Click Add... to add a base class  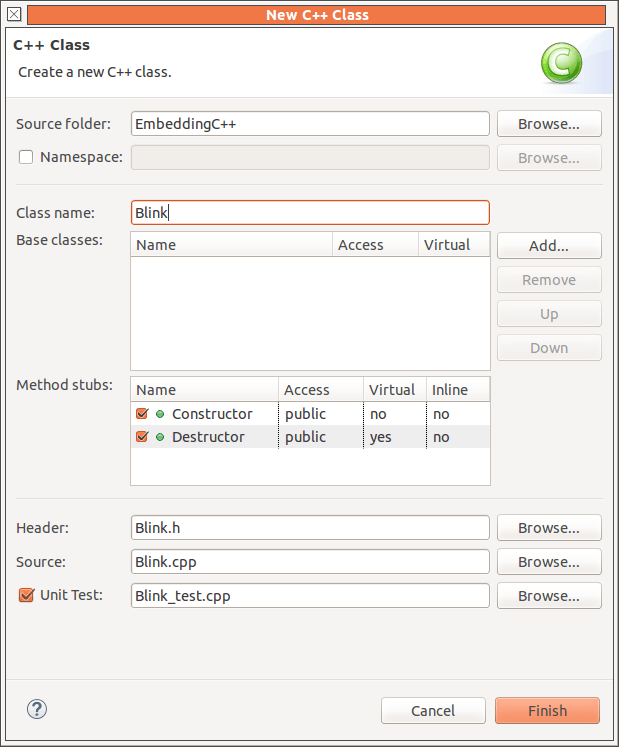(549, 246)
